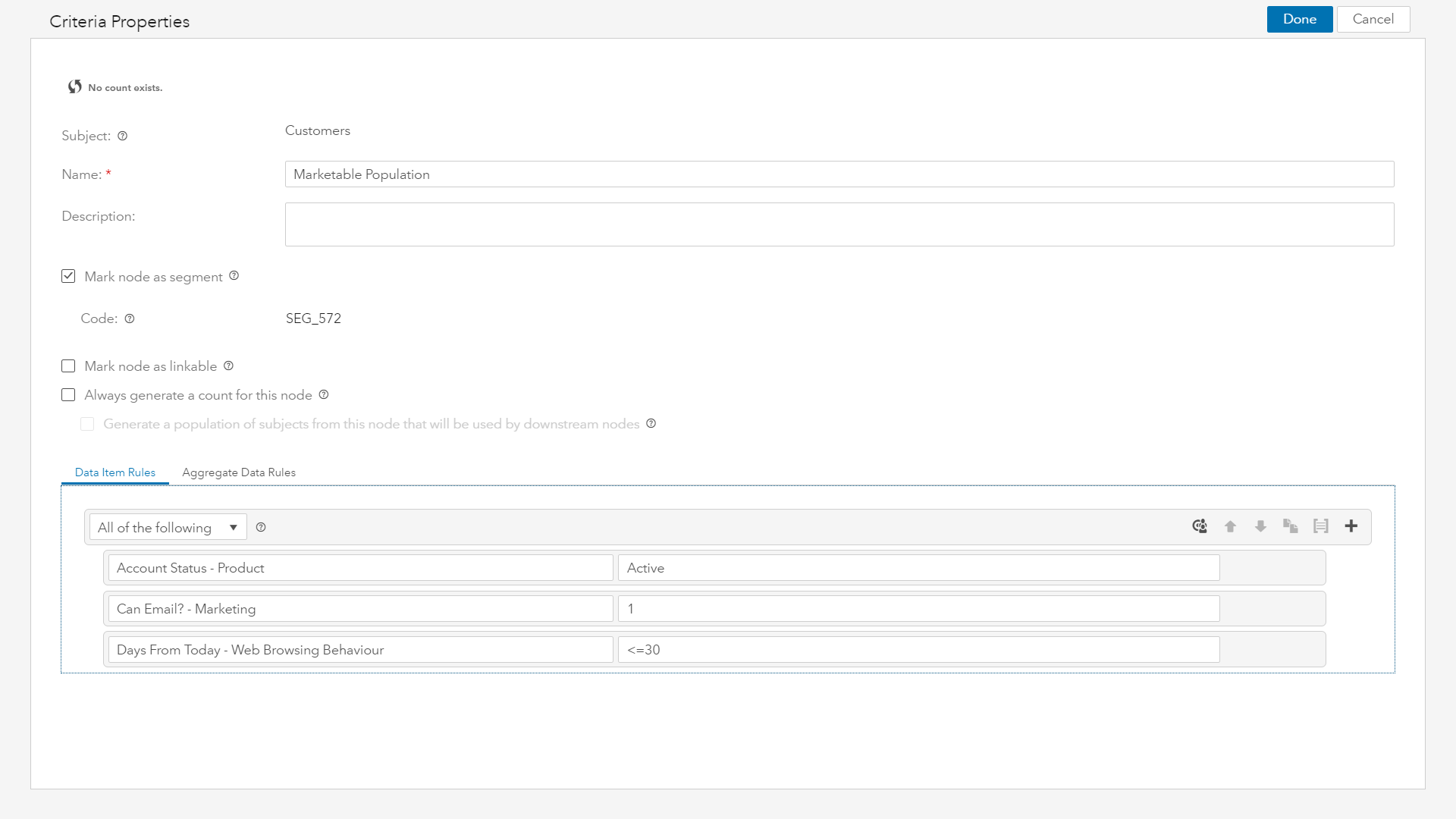Click the <=30 value field
The image size is (1456, 819).
pos(919,650)
